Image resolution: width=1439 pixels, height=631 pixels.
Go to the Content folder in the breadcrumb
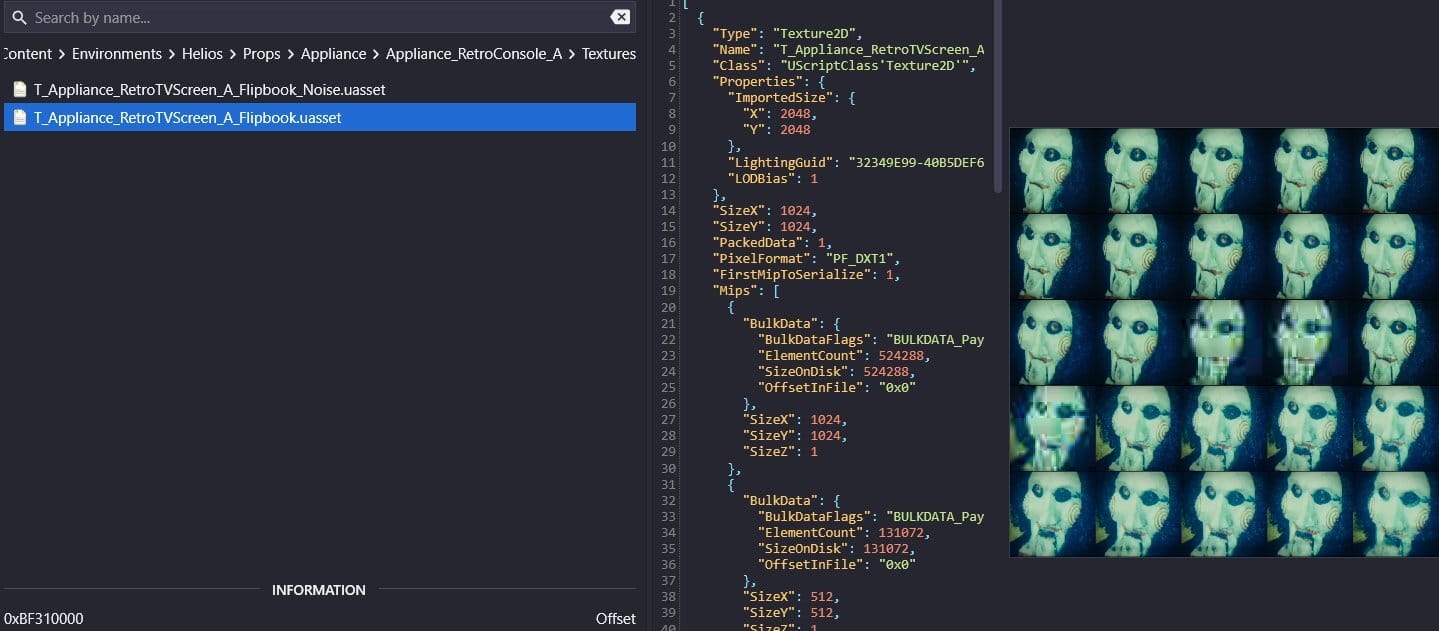pyautogui.click(x=27, y=54)
